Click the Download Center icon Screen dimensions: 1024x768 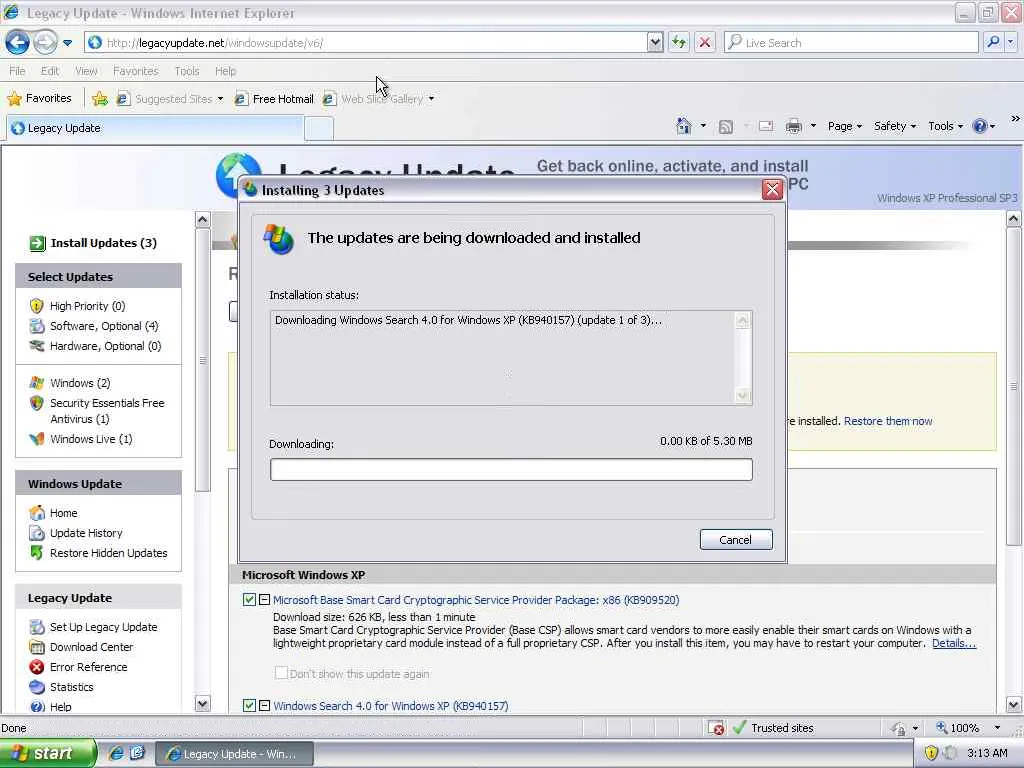pos(37,647)
